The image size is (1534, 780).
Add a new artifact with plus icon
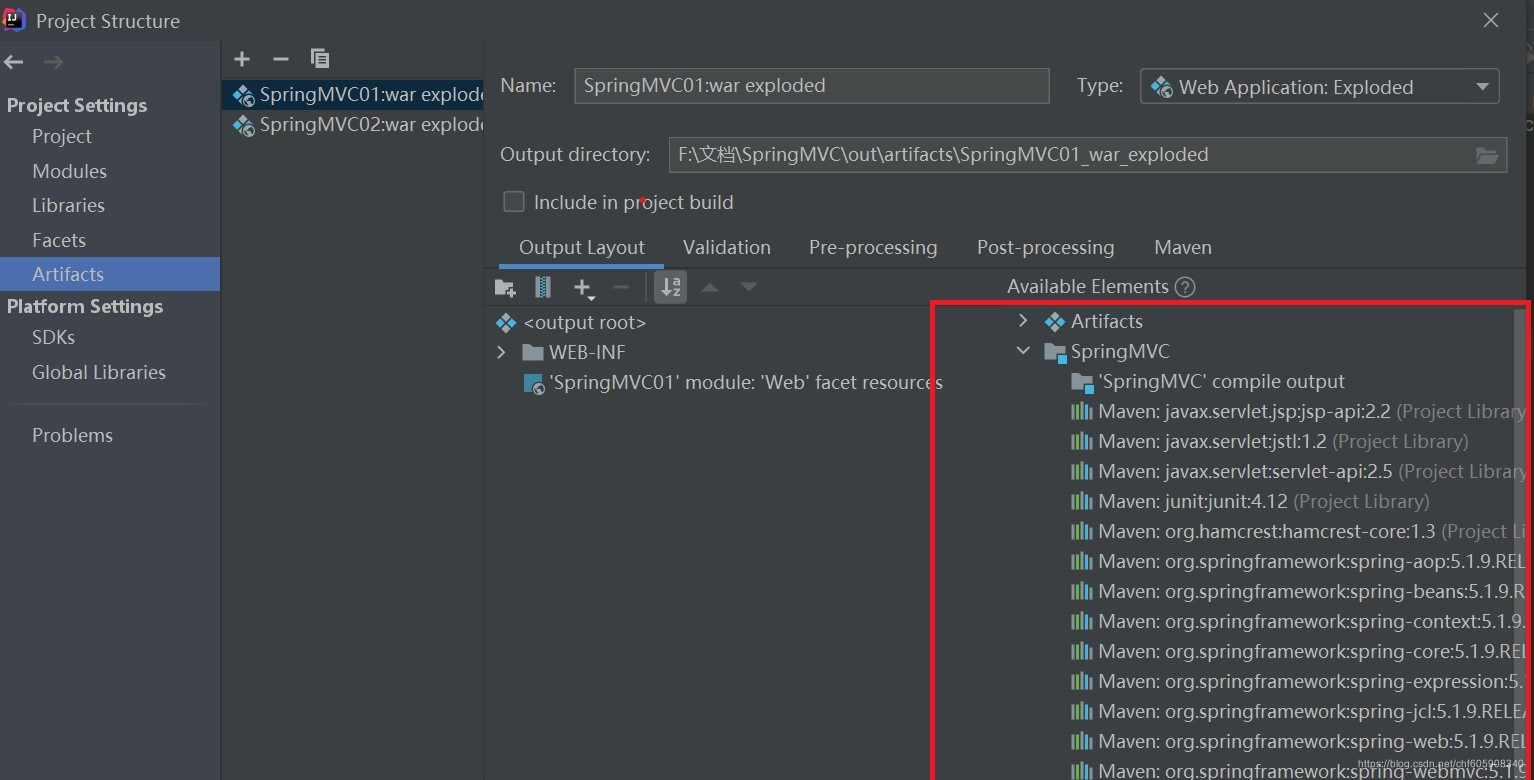pos(242,59)
